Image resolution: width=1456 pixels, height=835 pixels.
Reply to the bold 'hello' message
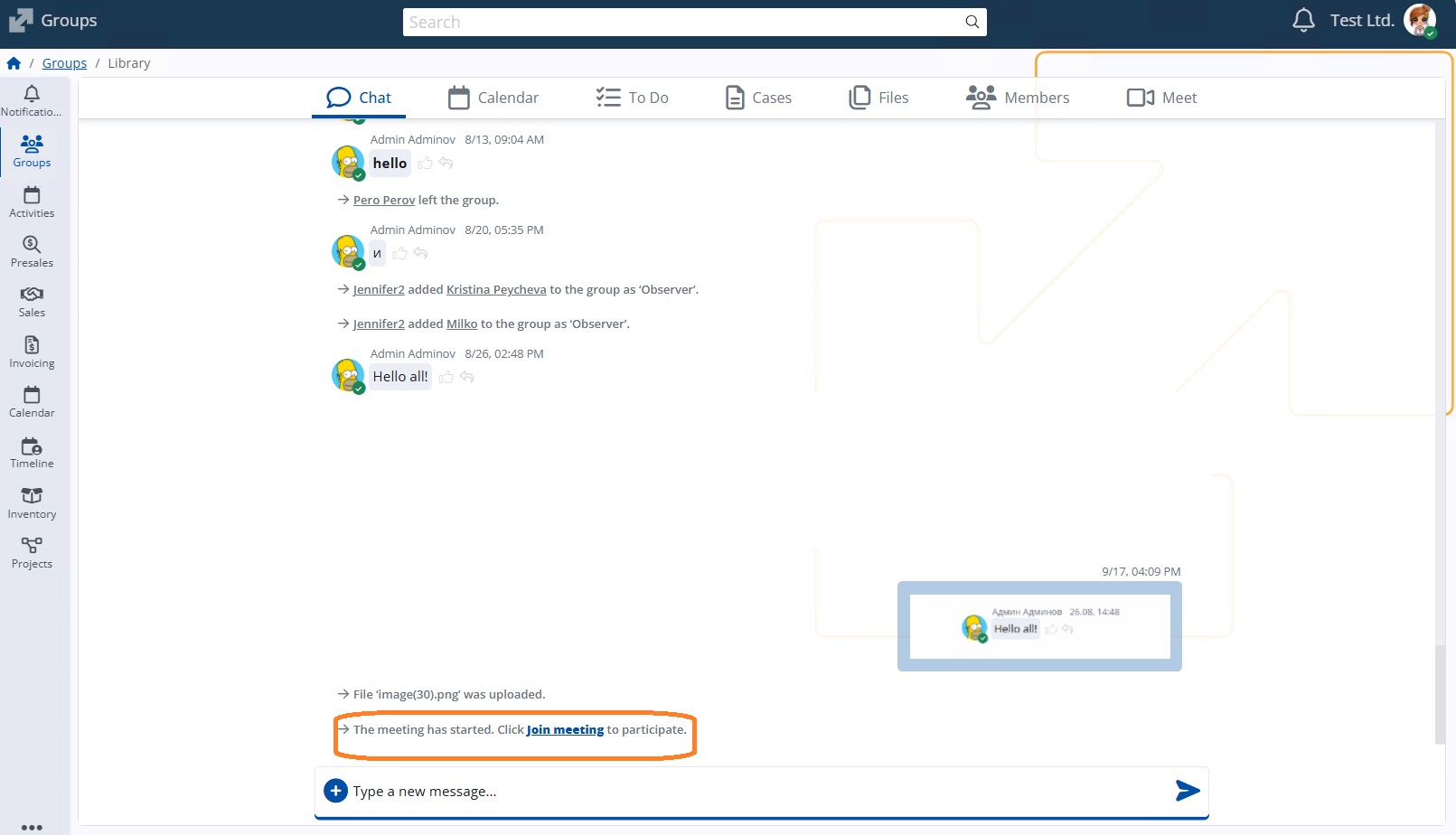click(x=446, y=164)
